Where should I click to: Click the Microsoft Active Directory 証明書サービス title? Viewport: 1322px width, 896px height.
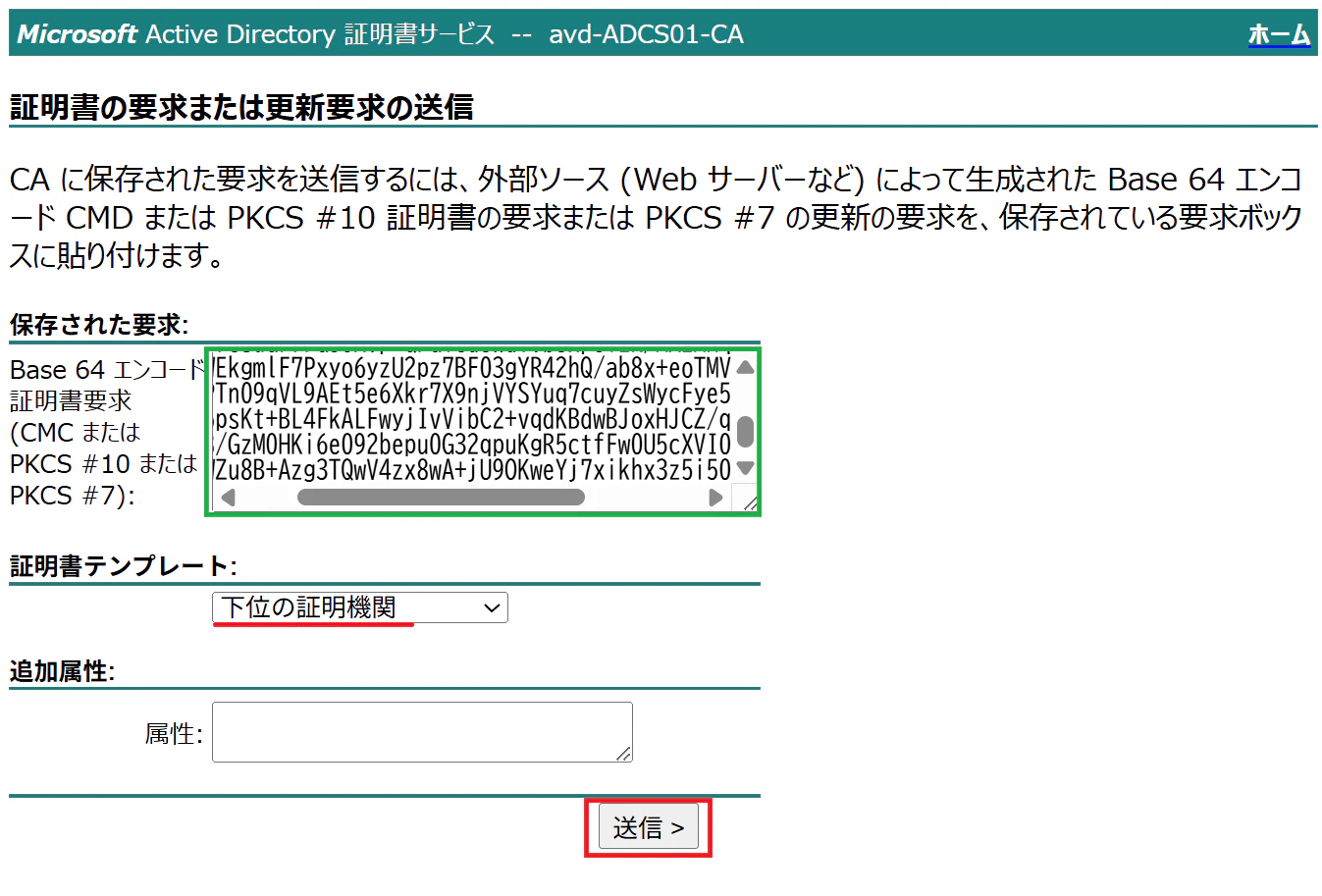coord(256,34)
